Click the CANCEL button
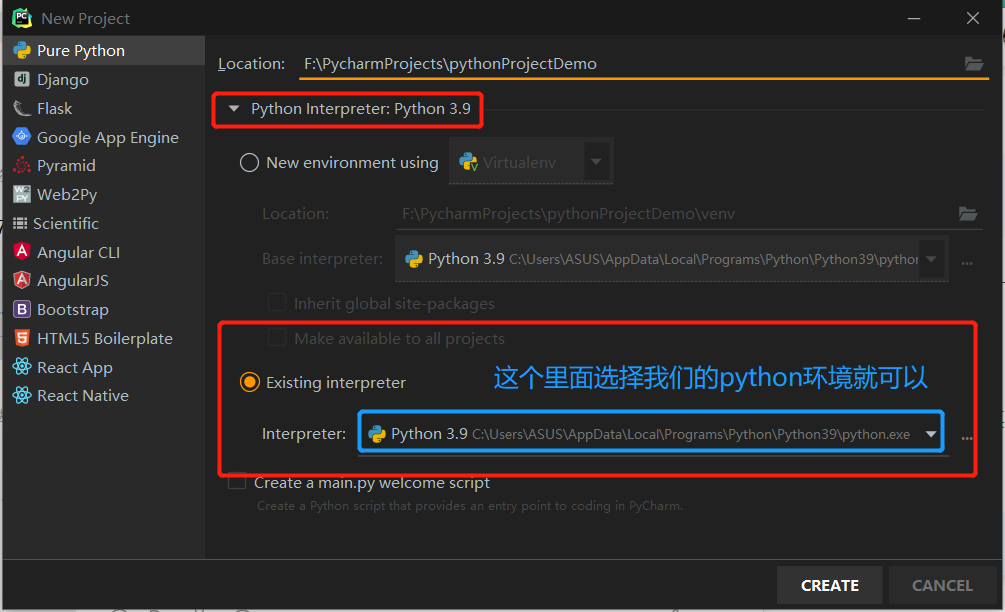Image resolution: width=1005 pixels, height=612 pixels. tap(942, 585)
